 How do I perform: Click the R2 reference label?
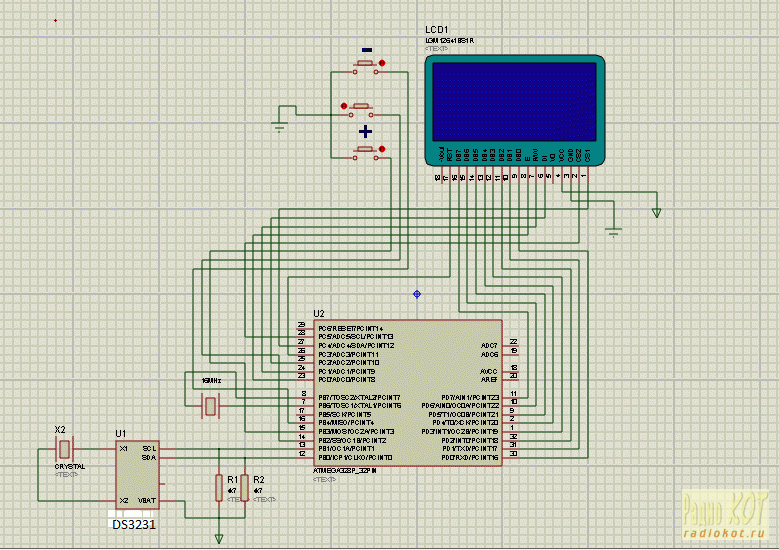coord(259,479)
